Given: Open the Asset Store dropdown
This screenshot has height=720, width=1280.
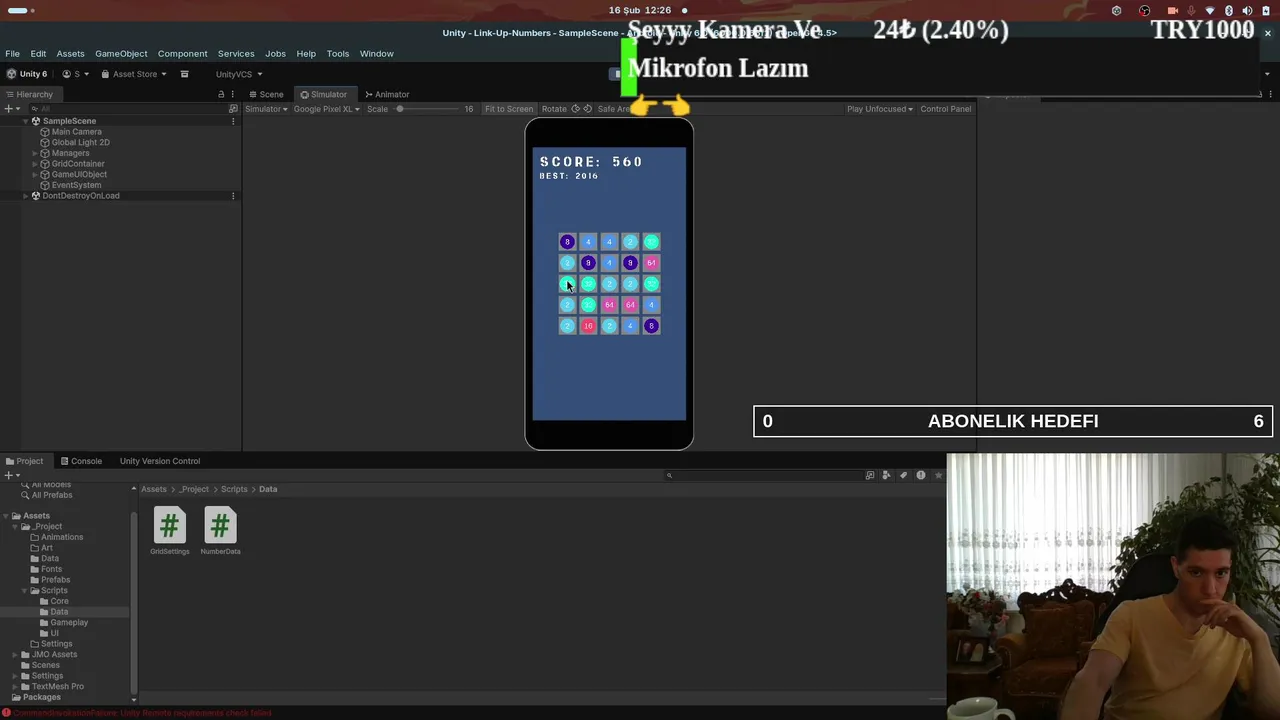Looking at the screenshot, I should click(134, 74).
